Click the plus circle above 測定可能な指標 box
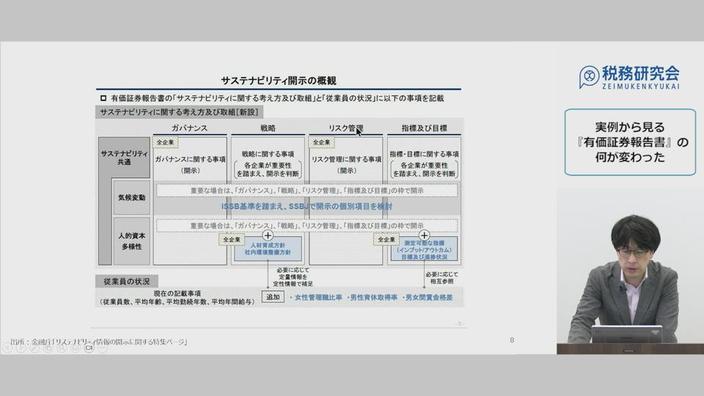This screenshot has height=396, width=704. point(424,235)
